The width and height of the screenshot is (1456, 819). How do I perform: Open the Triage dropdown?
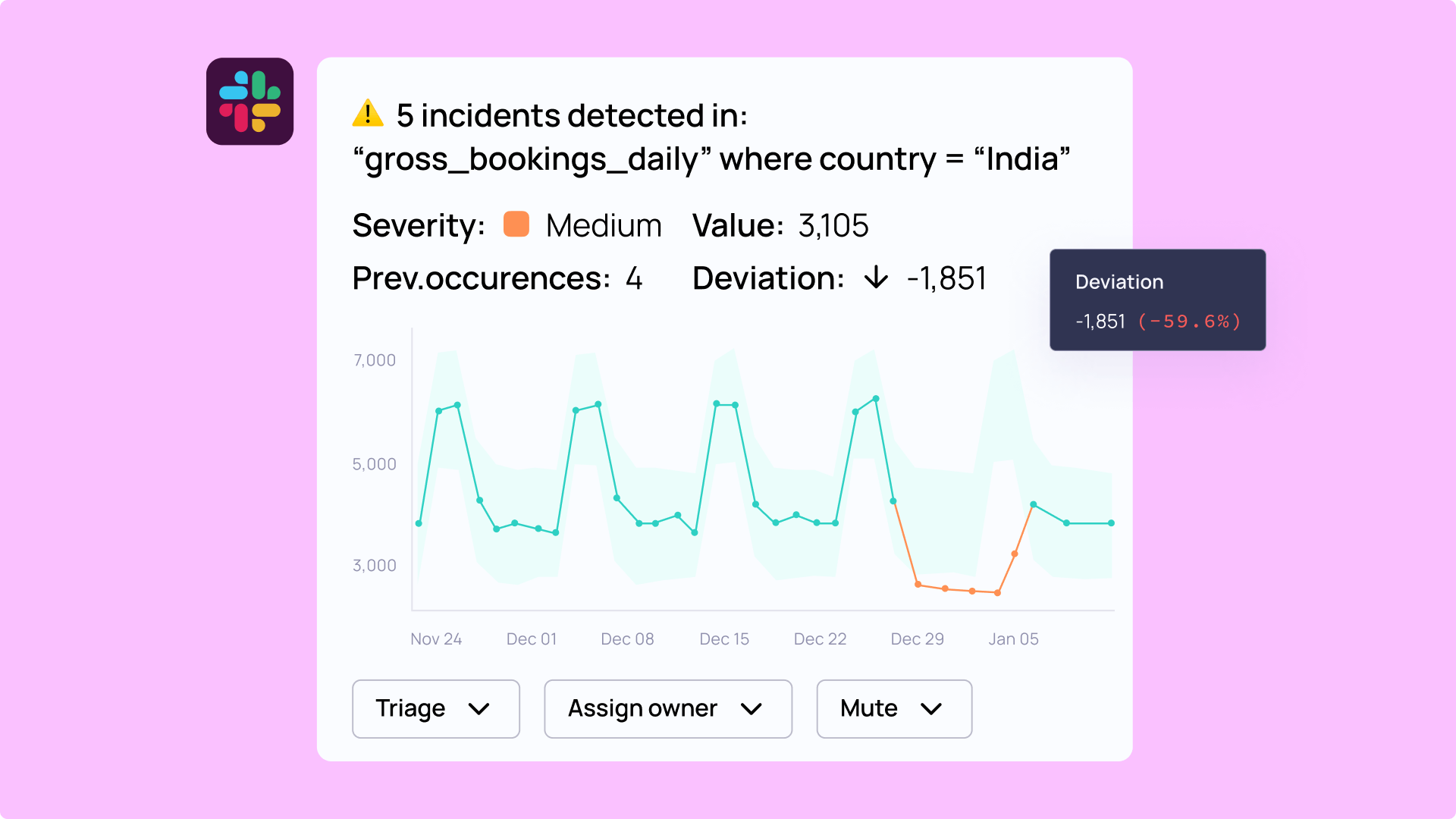435,708
